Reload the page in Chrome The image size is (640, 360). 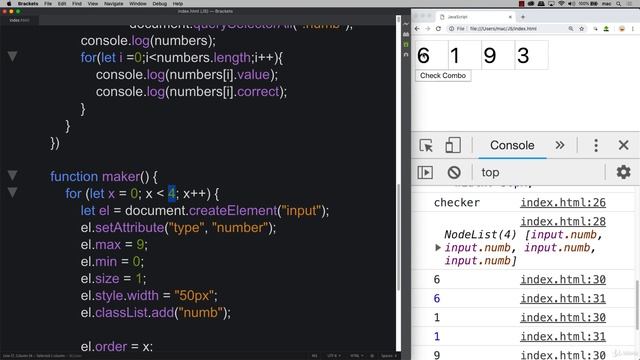tap(438, 29)
